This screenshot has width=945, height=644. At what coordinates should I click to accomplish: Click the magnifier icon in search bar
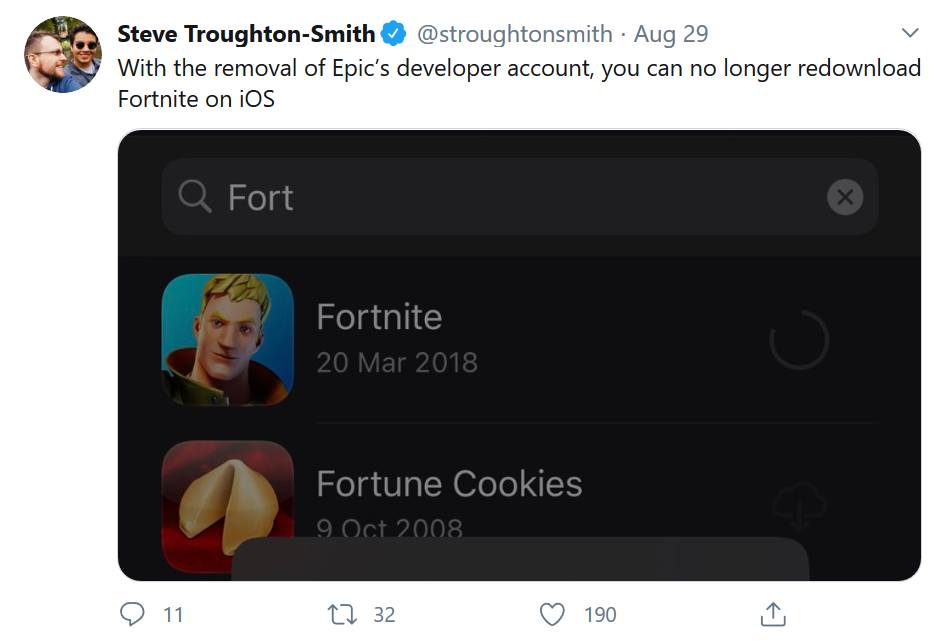[x=195, y=197]
